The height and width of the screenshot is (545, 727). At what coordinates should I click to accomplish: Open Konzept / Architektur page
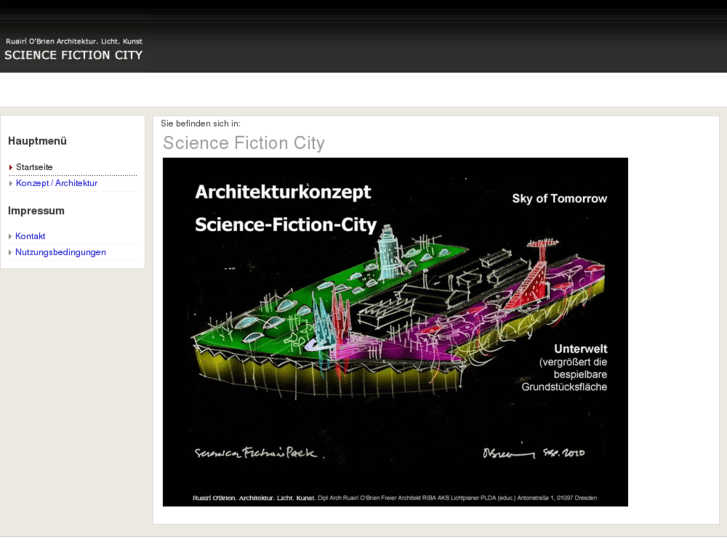[x=57, y=183]
